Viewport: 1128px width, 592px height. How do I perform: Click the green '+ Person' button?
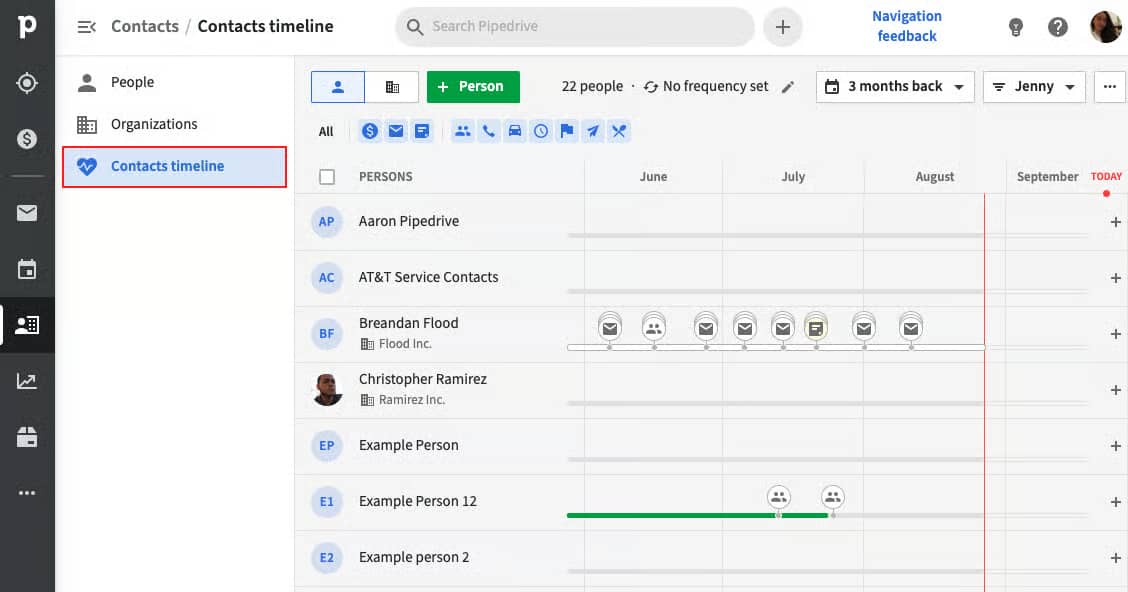coord(473,87)
